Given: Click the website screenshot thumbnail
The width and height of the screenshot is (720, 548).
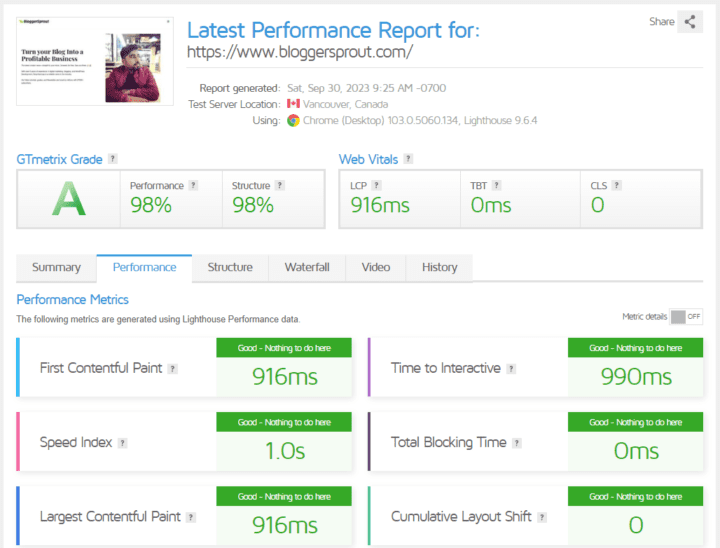Looking at the screenshot, I should point(95,62).
